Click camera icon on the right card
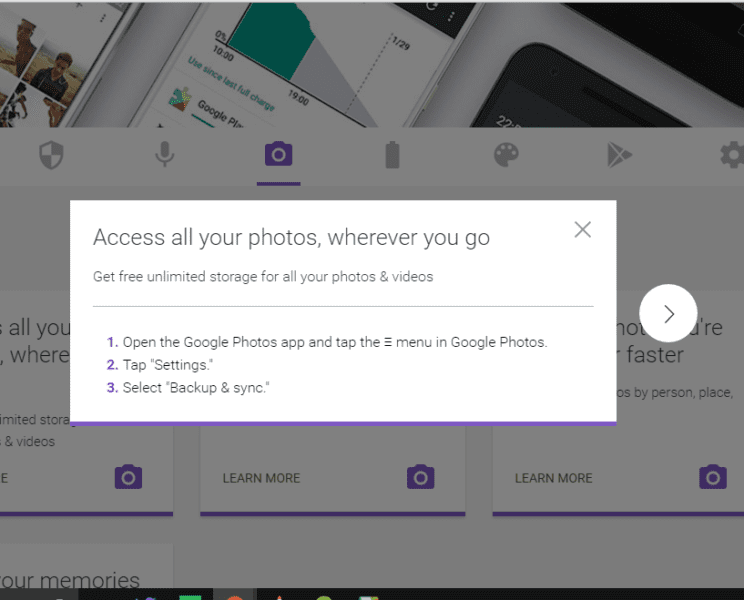Viewport: 744px width, 600px height. [x=713, y=477]
